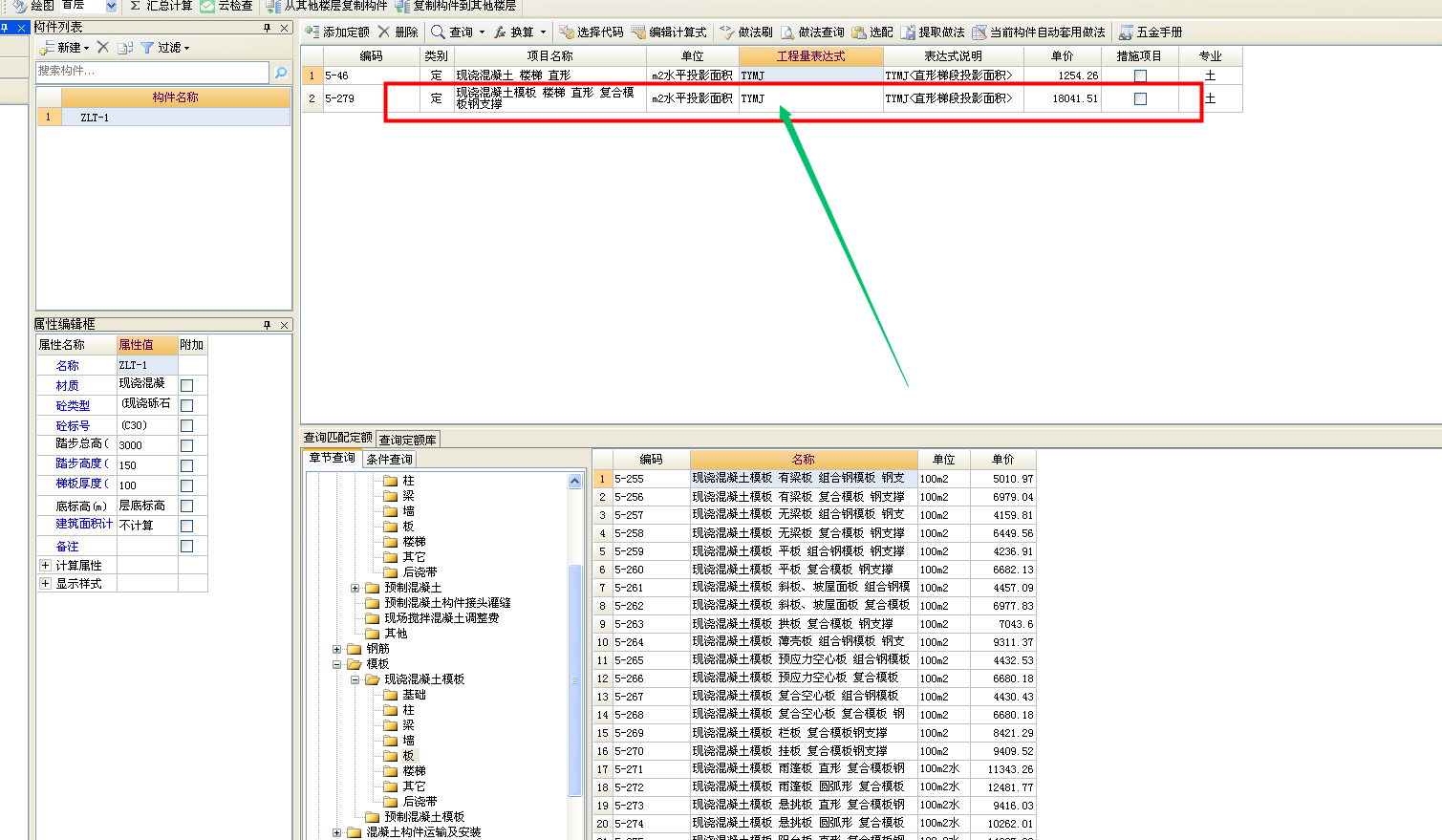
Task: Pin the 属性编辑框 panel
Action: (267, 325)
